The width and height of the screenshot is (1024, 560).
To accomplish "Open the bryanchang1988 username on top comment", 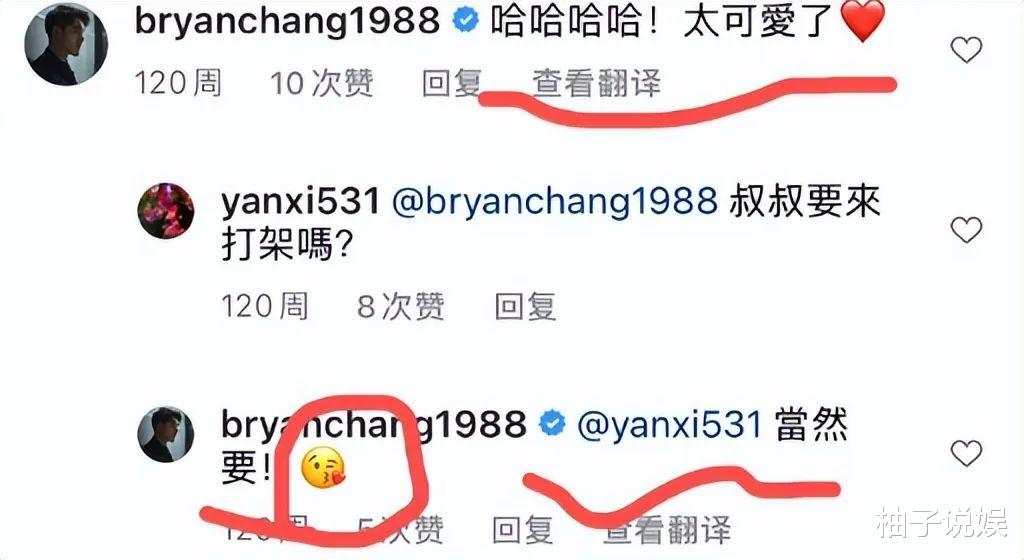I will coord(287,22).
